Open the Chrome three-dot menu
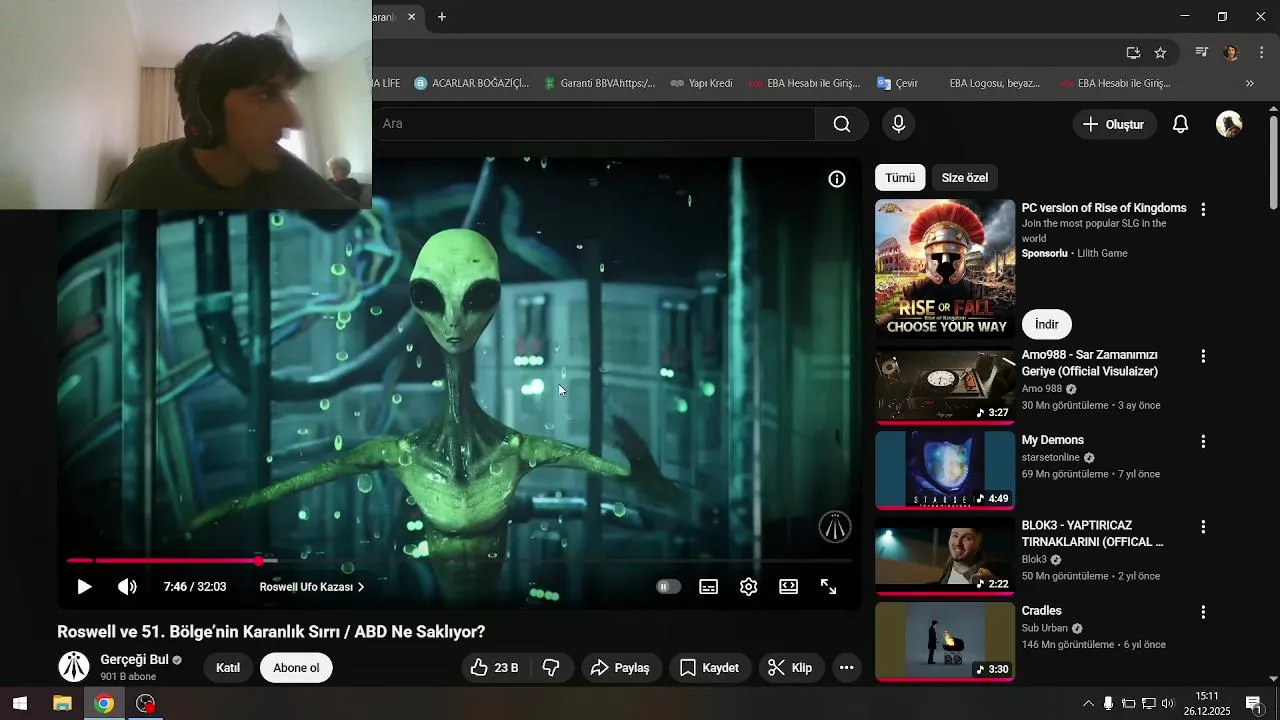 (1261, 53)
